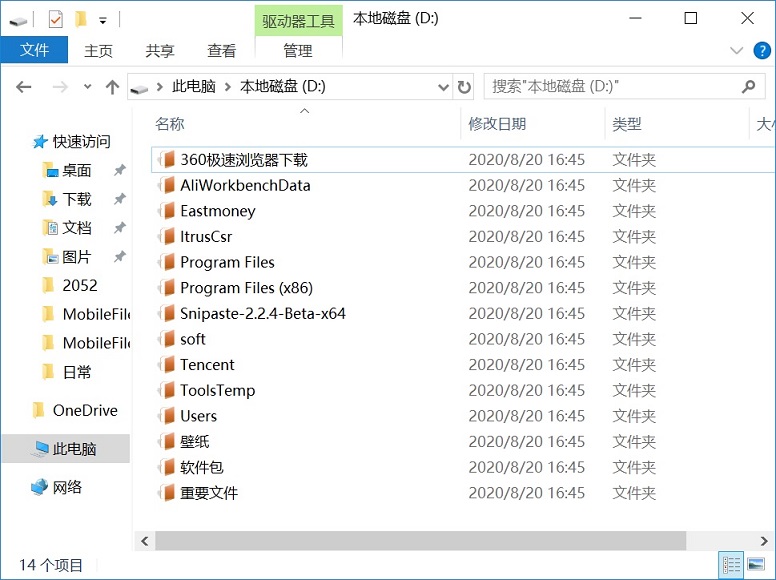
Task: Sort by the 修改日期 column header
Action: [x=497, y=124]
